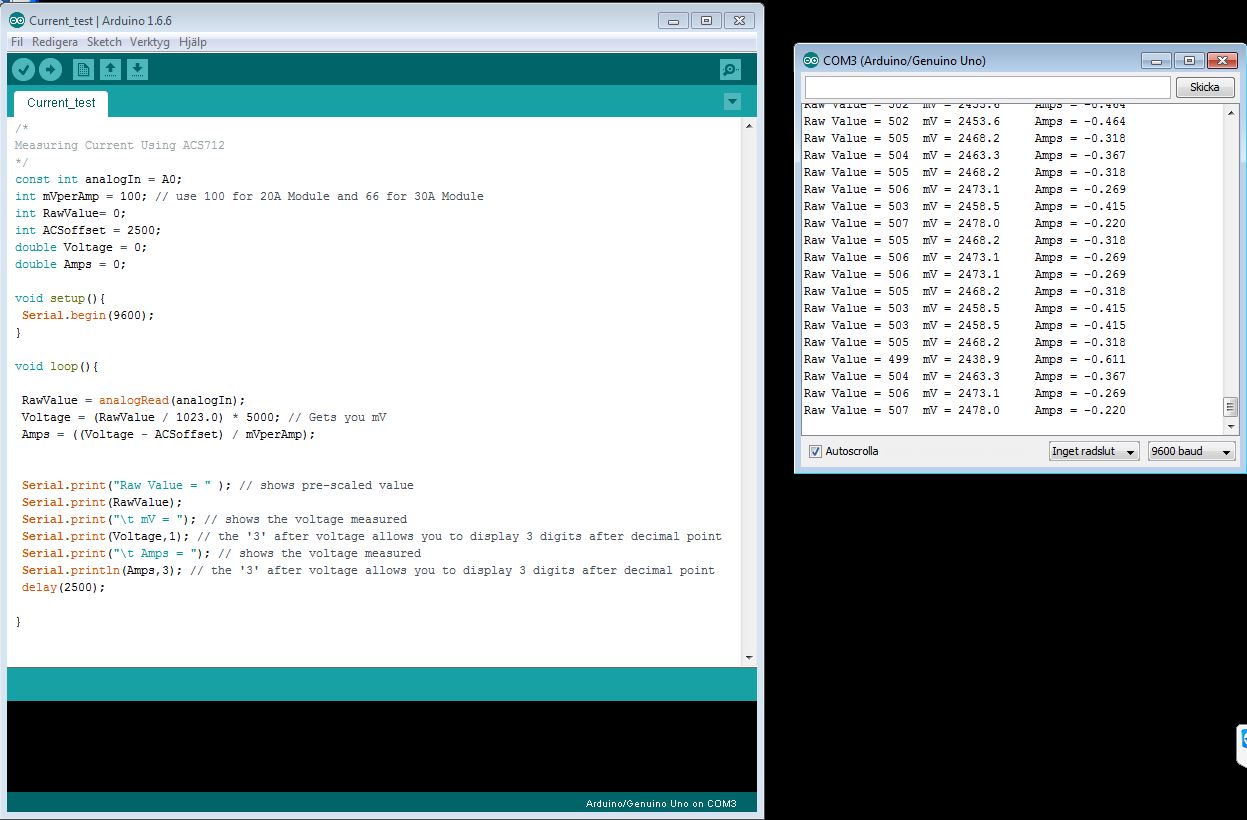Click the Verify sketch checkmark icon
Screen dimensions: 1247x820
click(x=23, y=69)
